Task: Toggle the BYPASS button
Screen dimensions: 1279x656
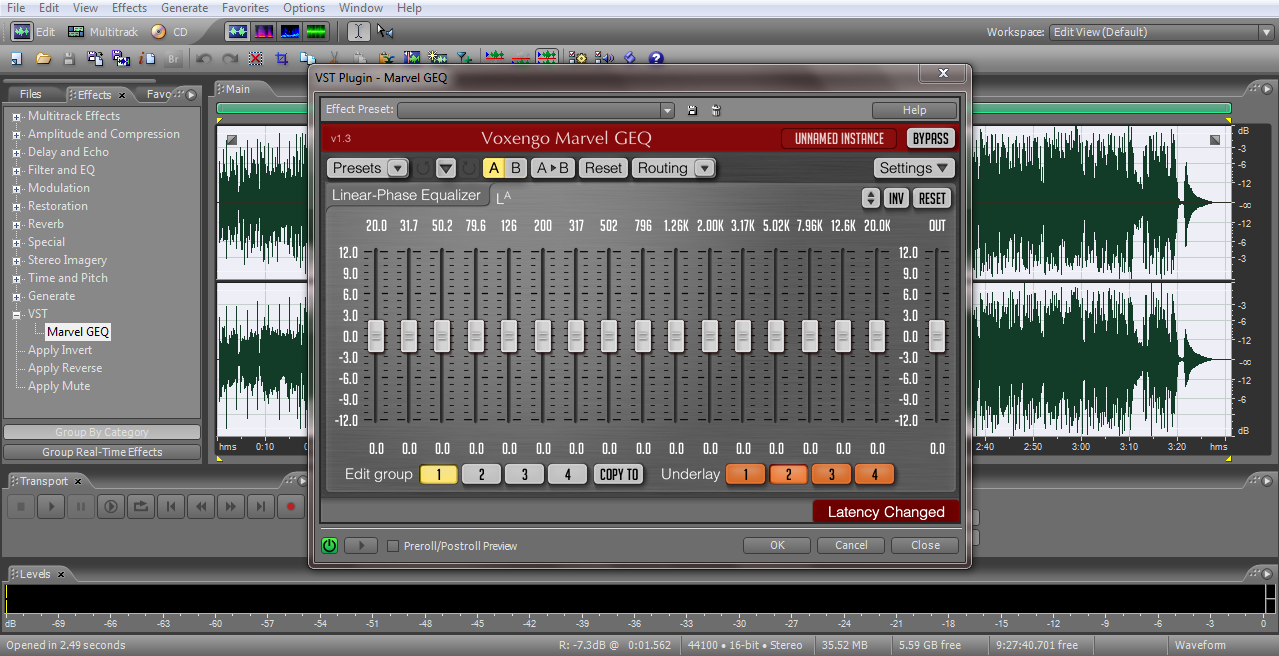Action: [930, 138]
